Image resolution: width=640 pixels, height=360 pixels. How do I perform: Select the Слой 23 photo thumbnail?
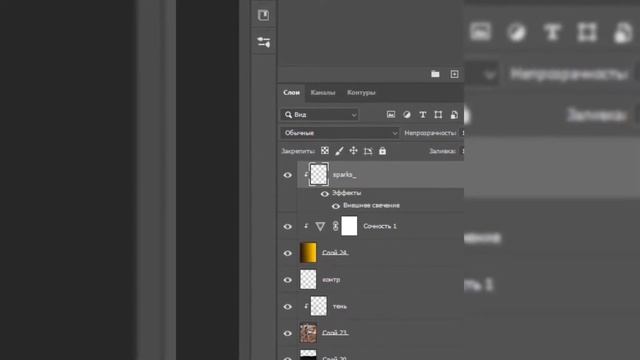click(x=308, y=333)
